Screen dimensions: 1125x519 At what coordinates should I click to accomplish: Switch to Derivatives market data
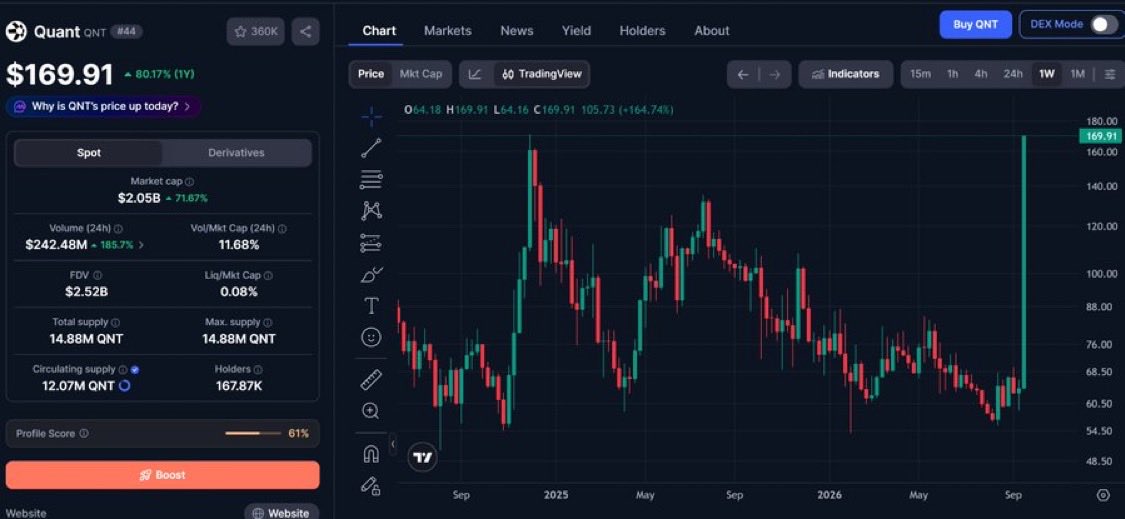236,153
